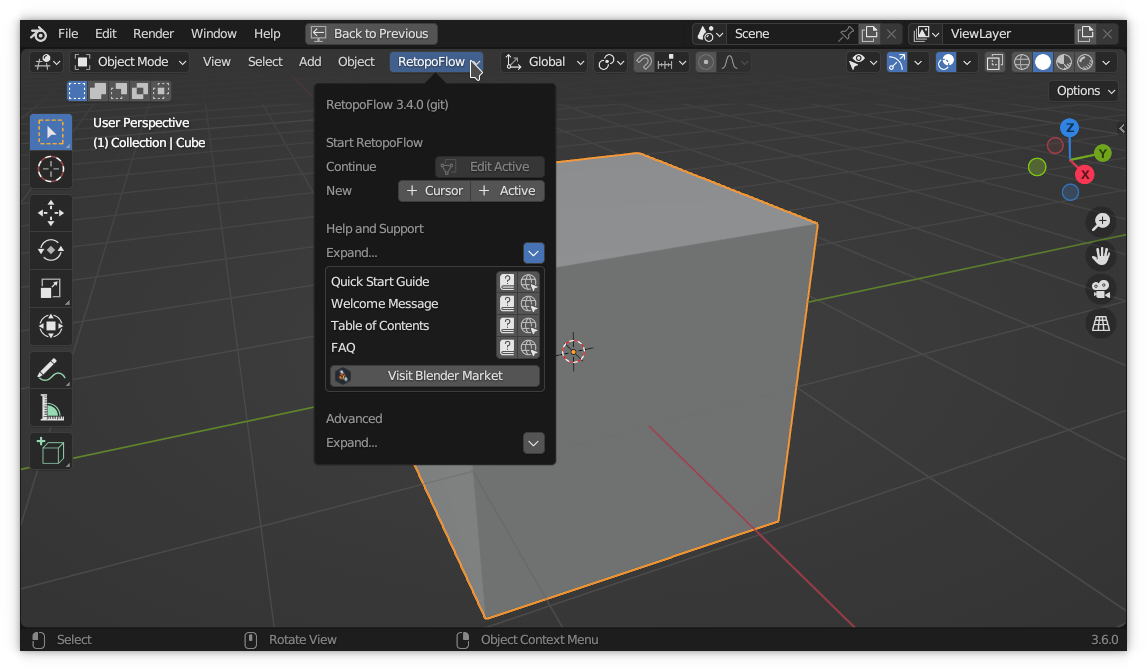Select the Annotate tool
The width and height of the screenshot is (1147, 671).
click(50, 370)
